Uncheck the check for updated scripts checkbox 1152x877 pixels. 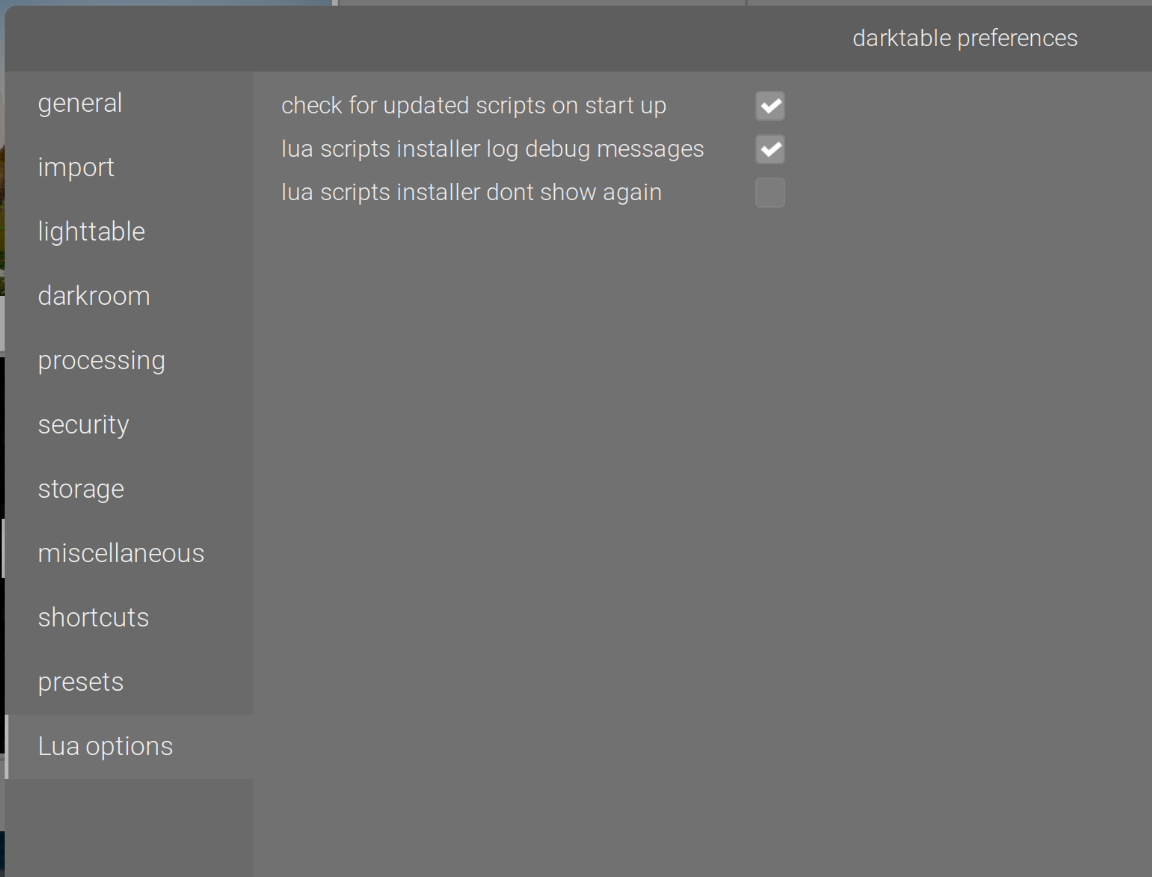click(770, 106)
